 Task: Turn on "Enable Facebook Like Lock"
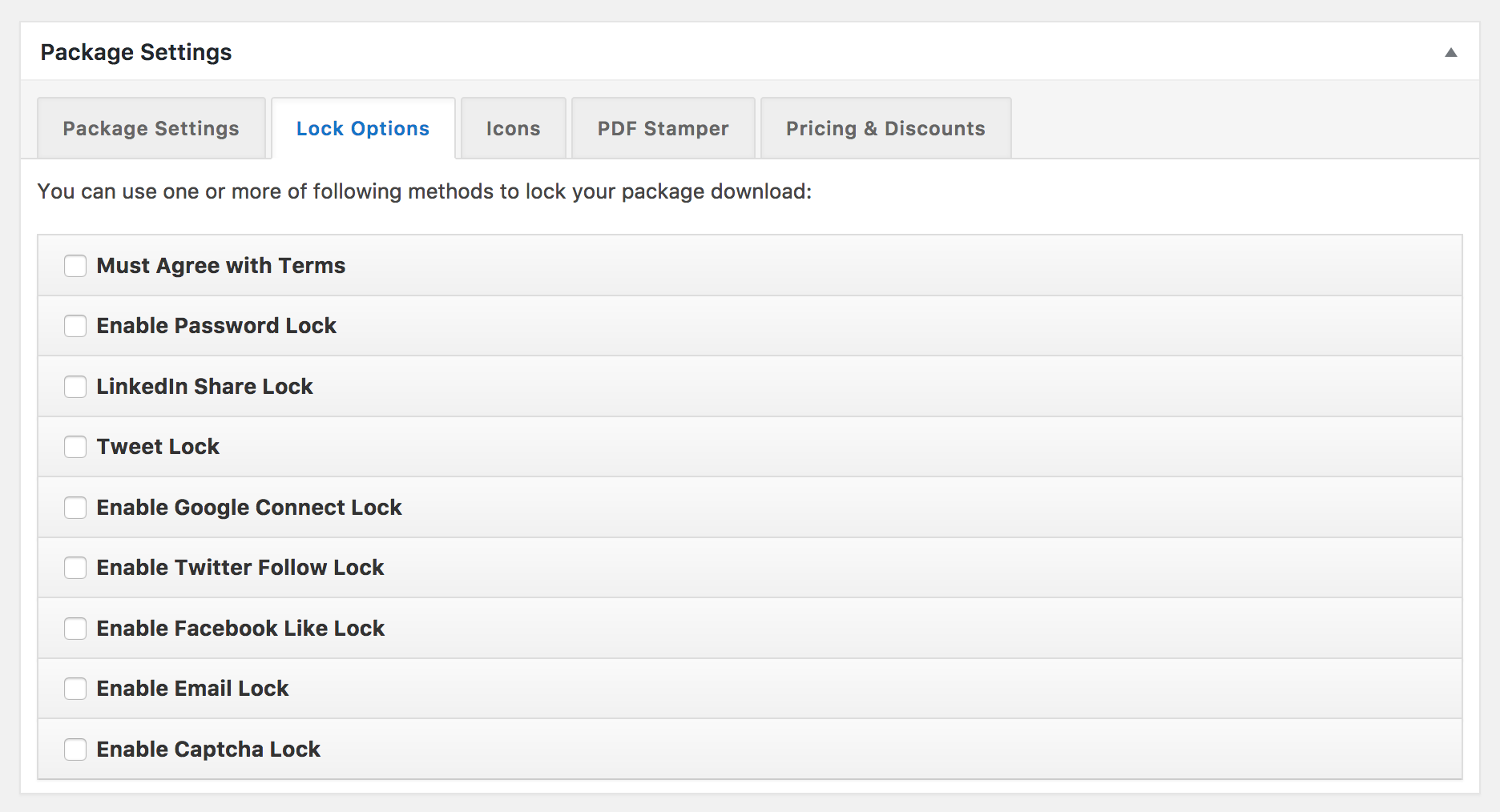tap(75, 628)
